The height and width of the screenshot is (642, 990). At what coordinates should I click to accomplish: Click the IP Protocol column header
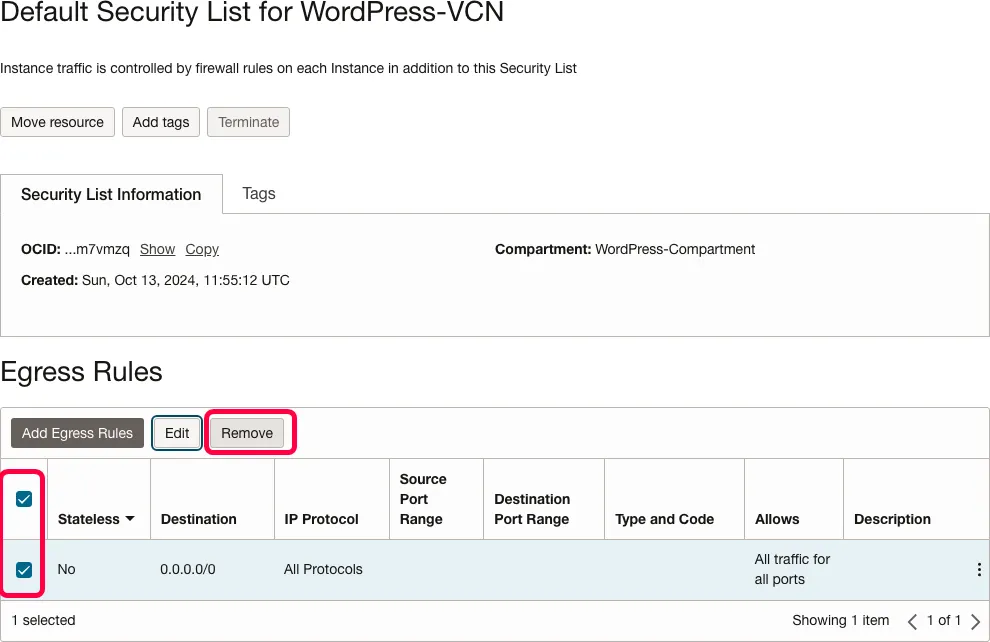[x=321, y=520]
